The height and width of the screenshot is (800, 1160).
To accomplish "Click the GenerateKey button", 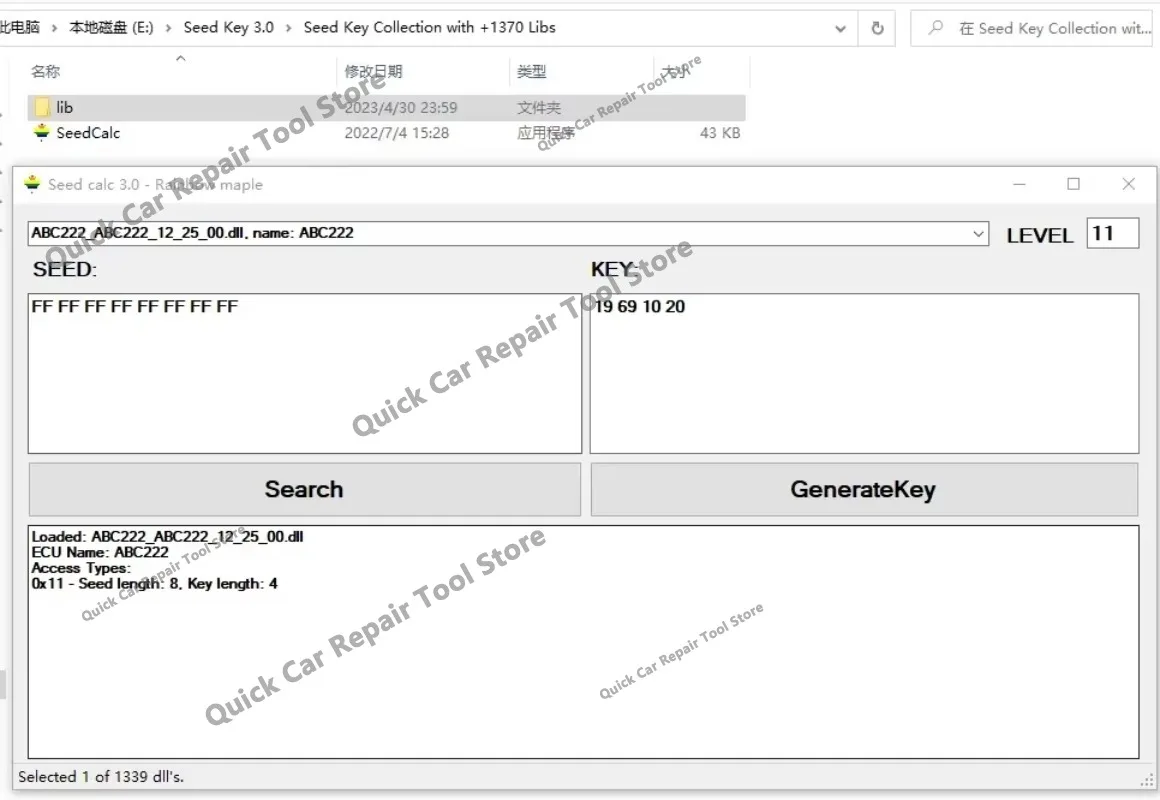I will tap(864, 489).
